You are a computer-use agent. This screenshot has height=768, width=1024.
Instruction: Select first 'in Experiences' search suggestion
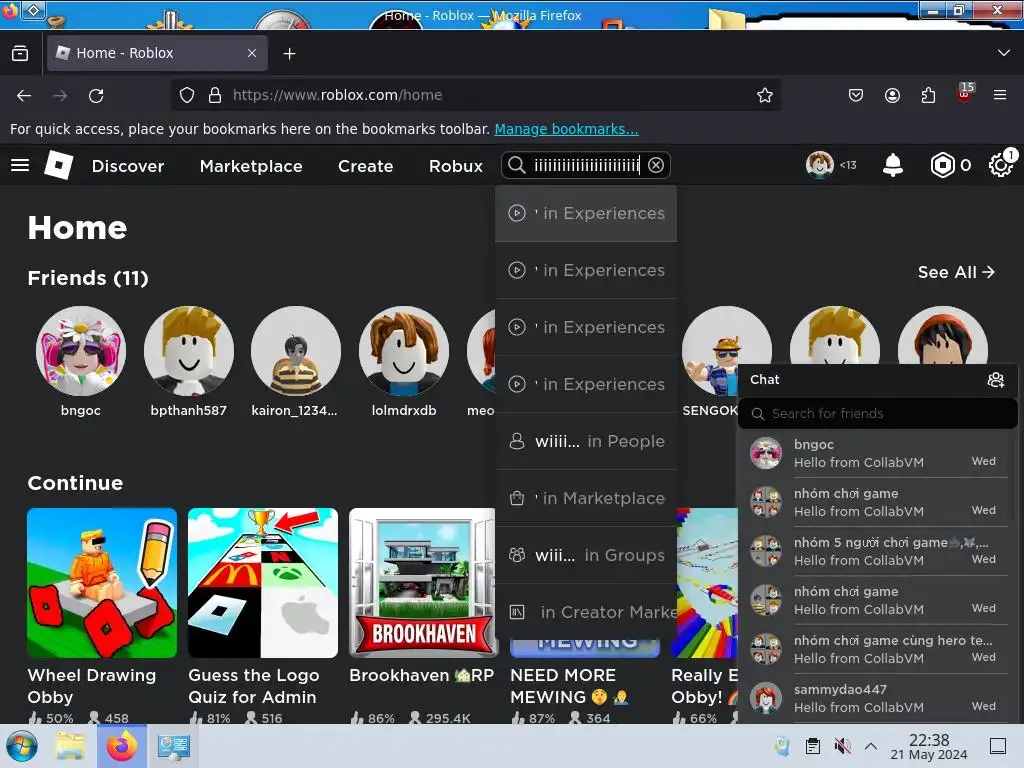586,214
